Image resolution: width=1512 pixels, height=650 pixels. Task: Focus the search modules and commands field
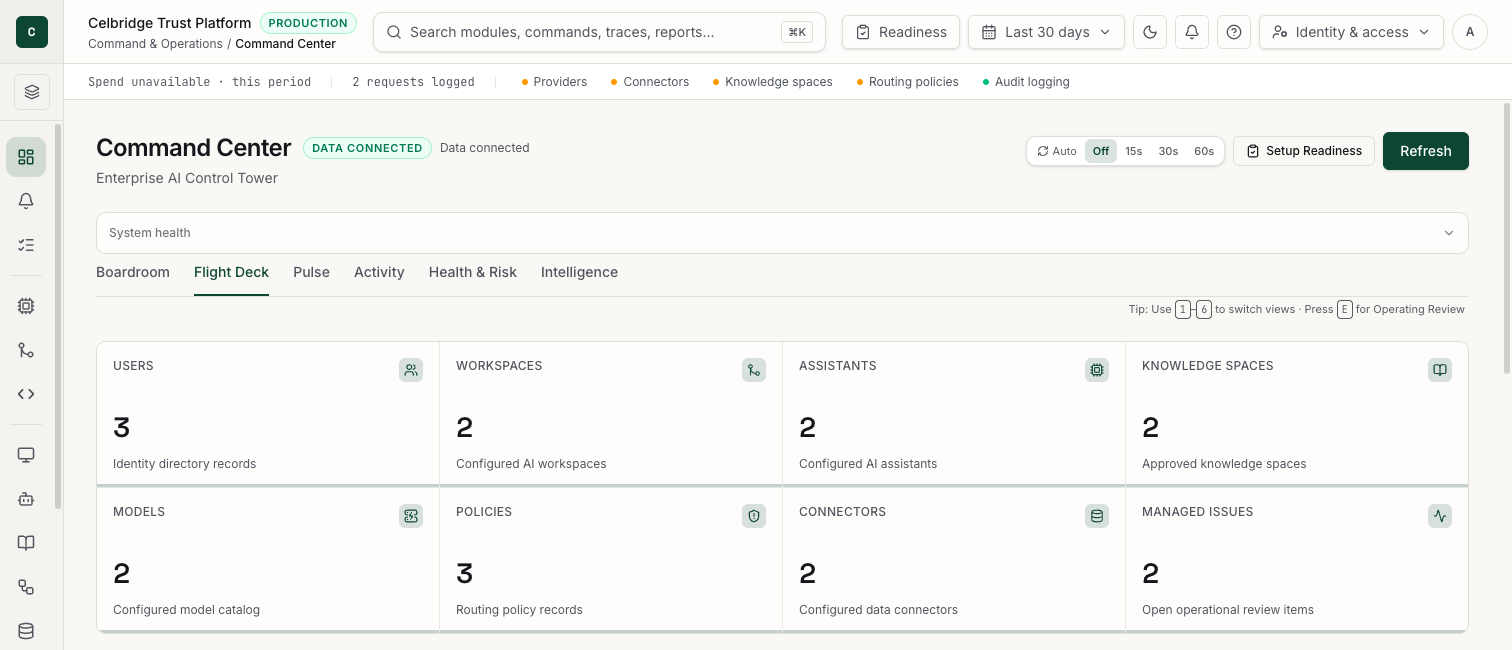[x=600, y=32]
